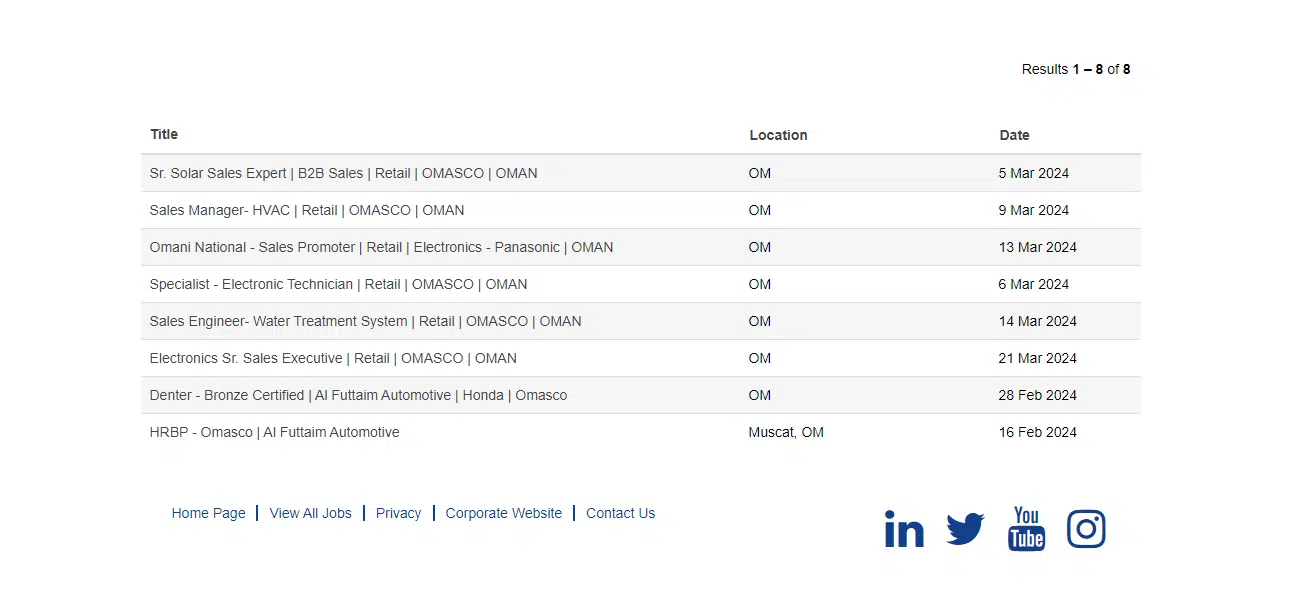Open the Contact Us link

620,513
